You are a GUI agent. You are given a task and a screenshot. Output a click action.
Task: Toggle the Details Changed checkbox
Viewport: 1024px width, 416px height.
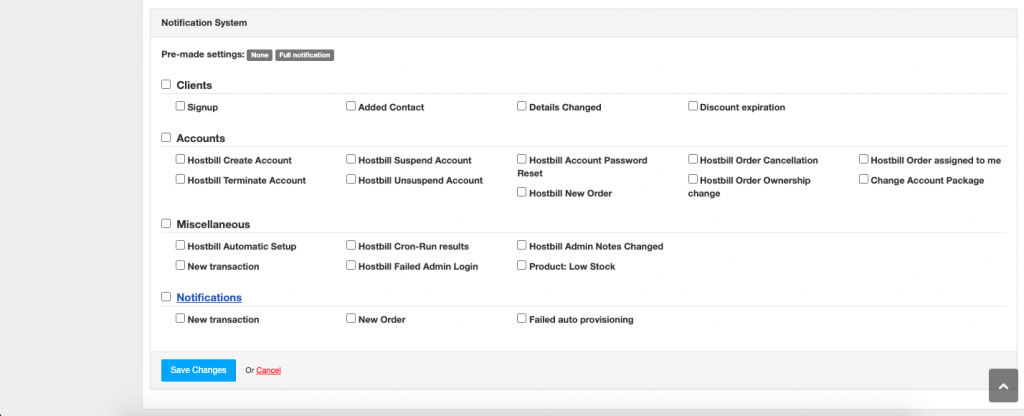pos(522,106)
